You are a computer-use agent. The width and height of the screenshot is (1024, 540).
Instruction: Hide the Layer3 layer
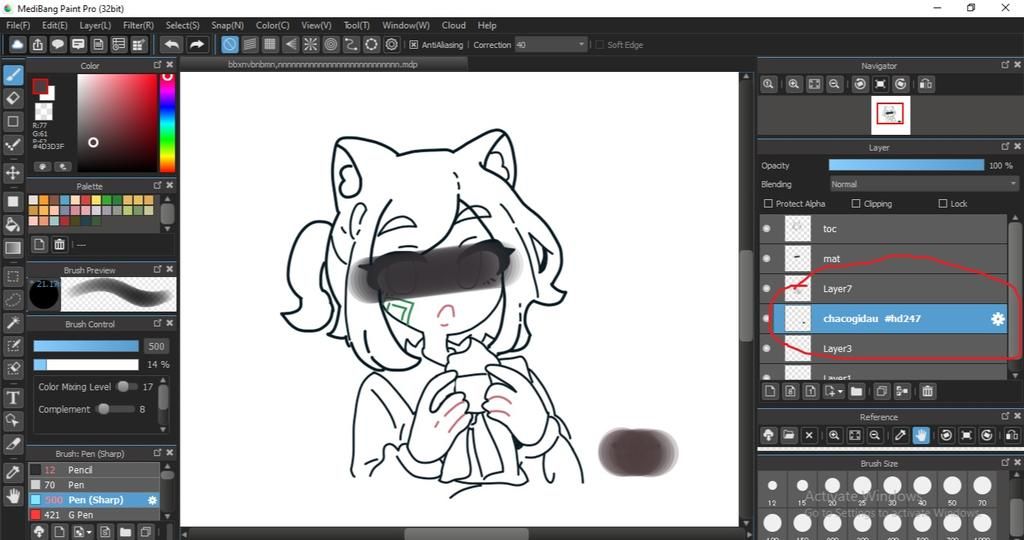point(767,348)
